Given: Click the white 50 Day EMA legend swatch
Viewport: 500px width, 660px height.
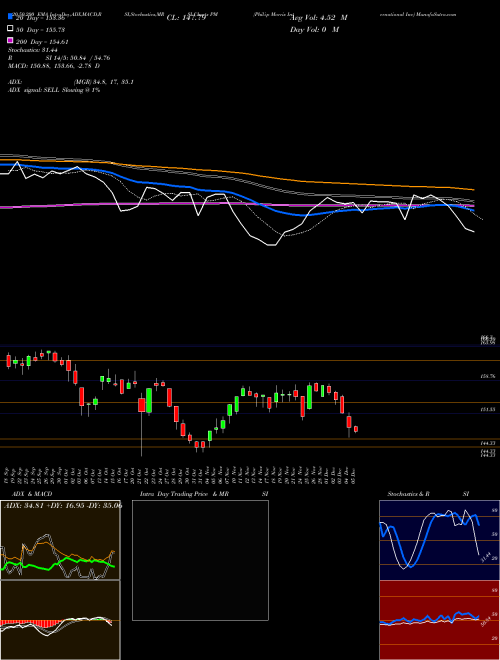Looking at the screenshot, I should click(10, 29).
